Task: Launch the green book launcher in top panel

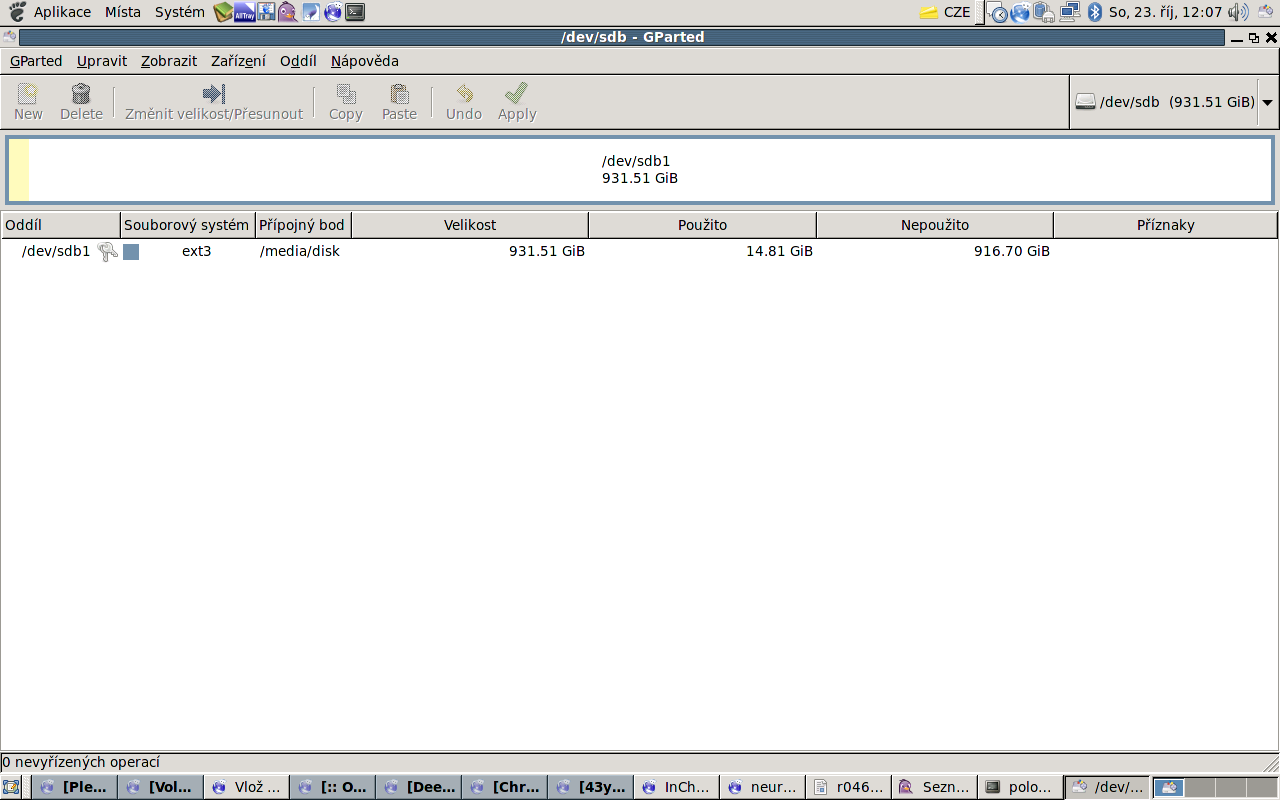Action: [x=223, y=12]
